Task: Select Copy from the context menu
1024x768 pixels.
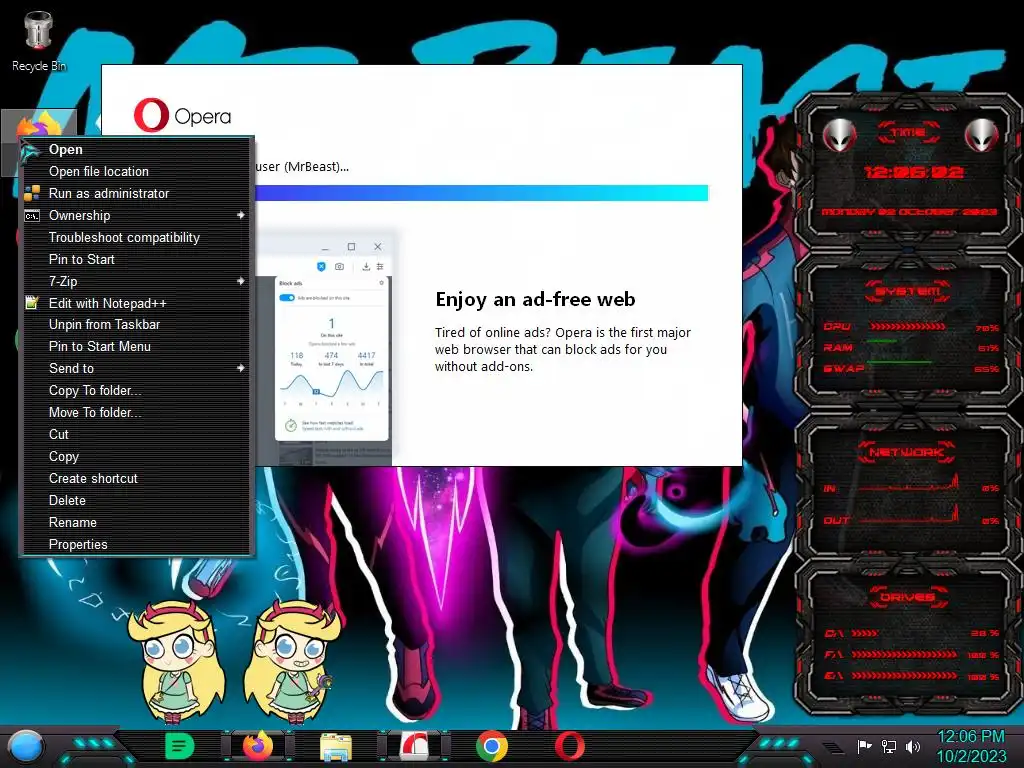Action: (x=136, y=456)
